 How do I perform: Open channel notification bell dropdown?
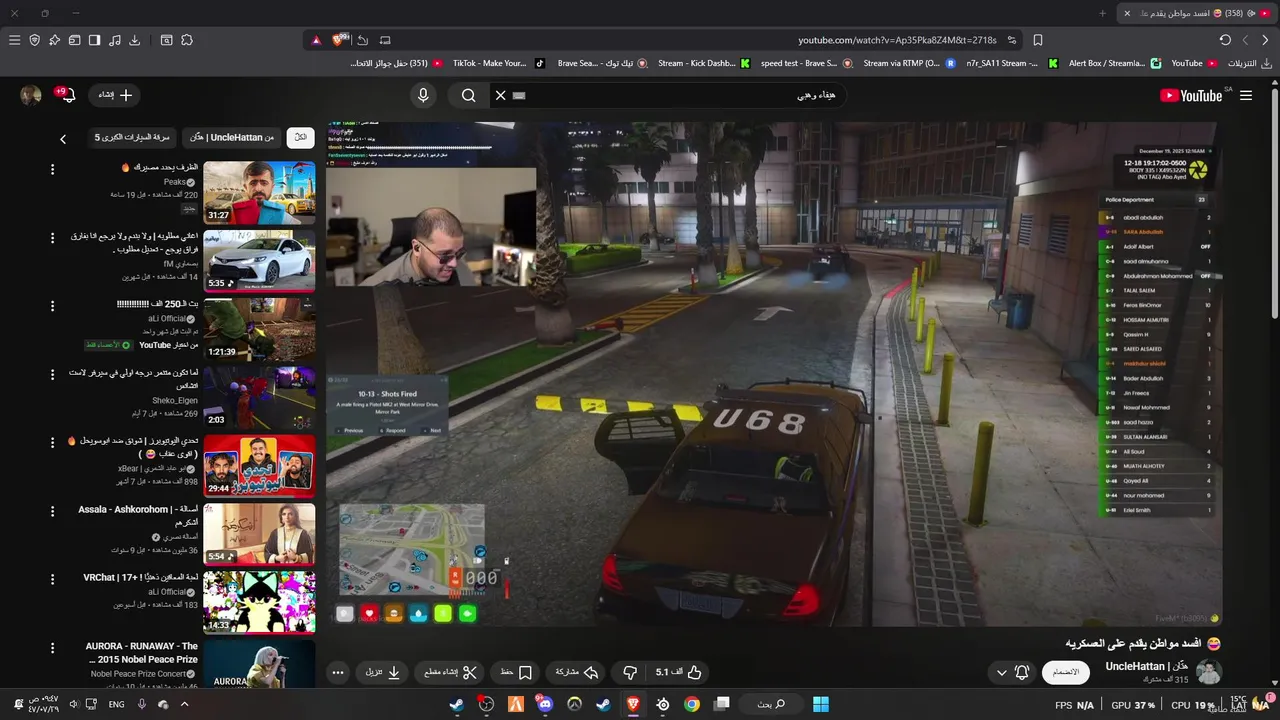click(x=1012, y=672)
